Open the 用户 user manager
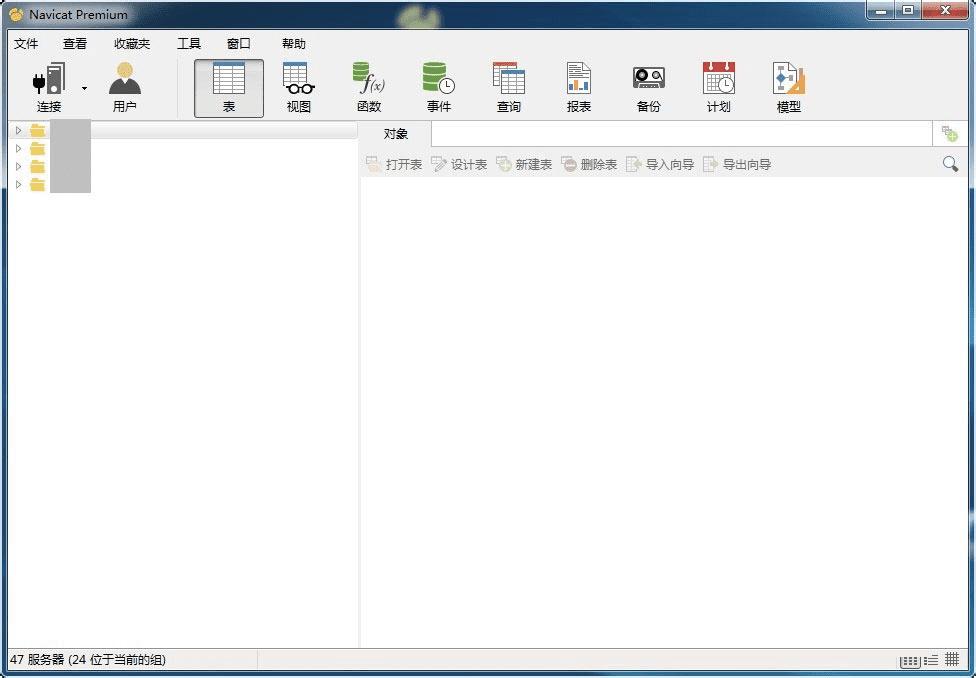The width and height of the screenshot is (976, 678). (124, 88)
